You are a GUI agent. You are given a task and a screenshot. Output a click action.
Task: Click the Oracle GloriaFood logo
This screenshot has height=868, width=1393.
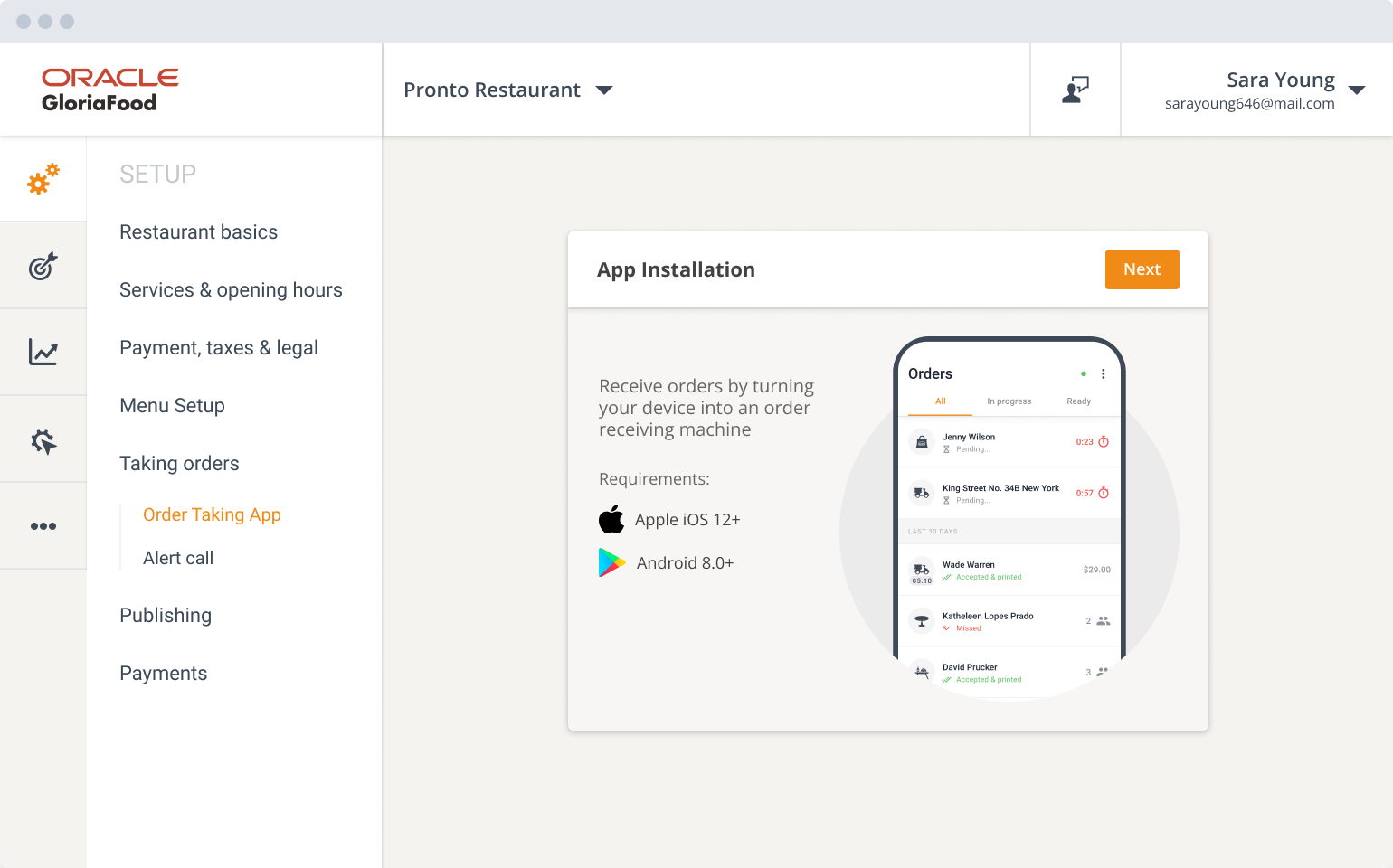tap(109, 90)
